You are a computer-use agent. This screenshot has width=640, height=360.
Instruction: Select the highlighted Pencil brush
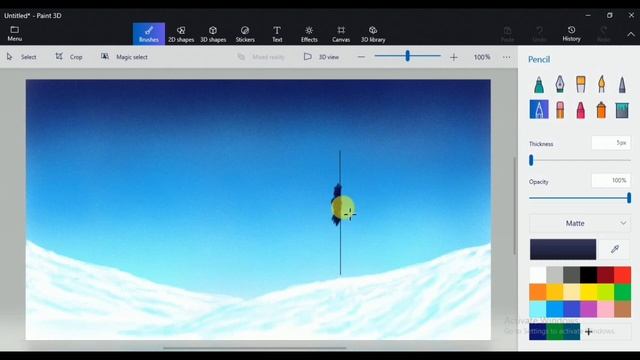pos(539,109)
